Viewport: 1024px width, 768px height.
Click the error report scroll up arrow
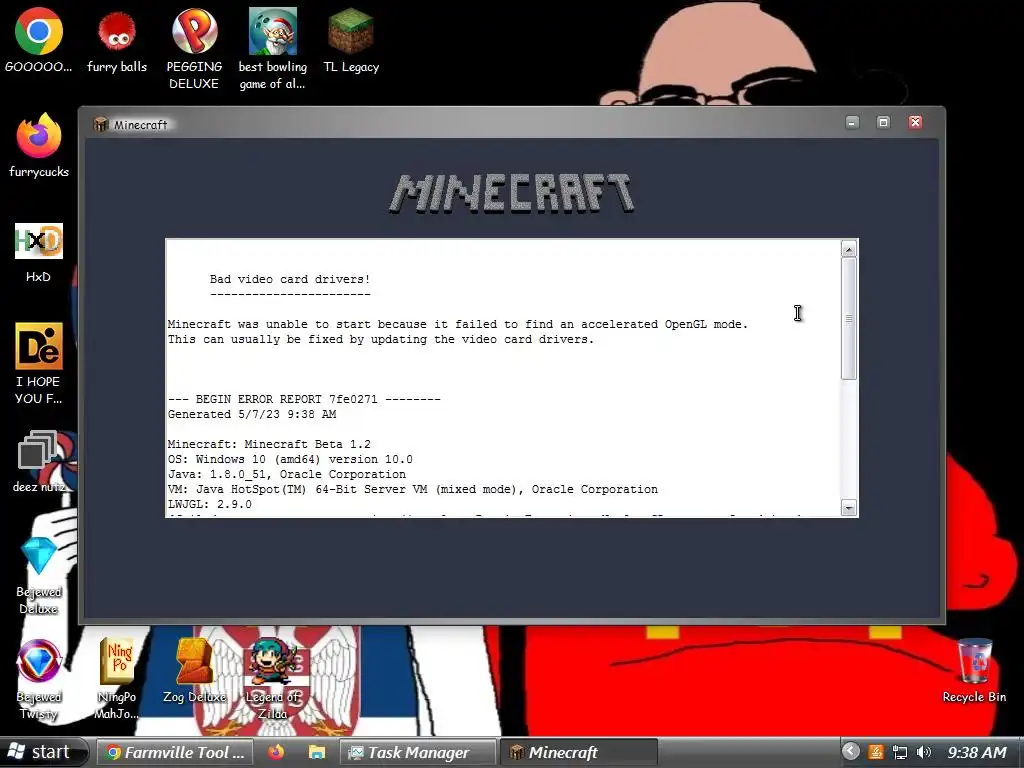click(x=848, y=249)
